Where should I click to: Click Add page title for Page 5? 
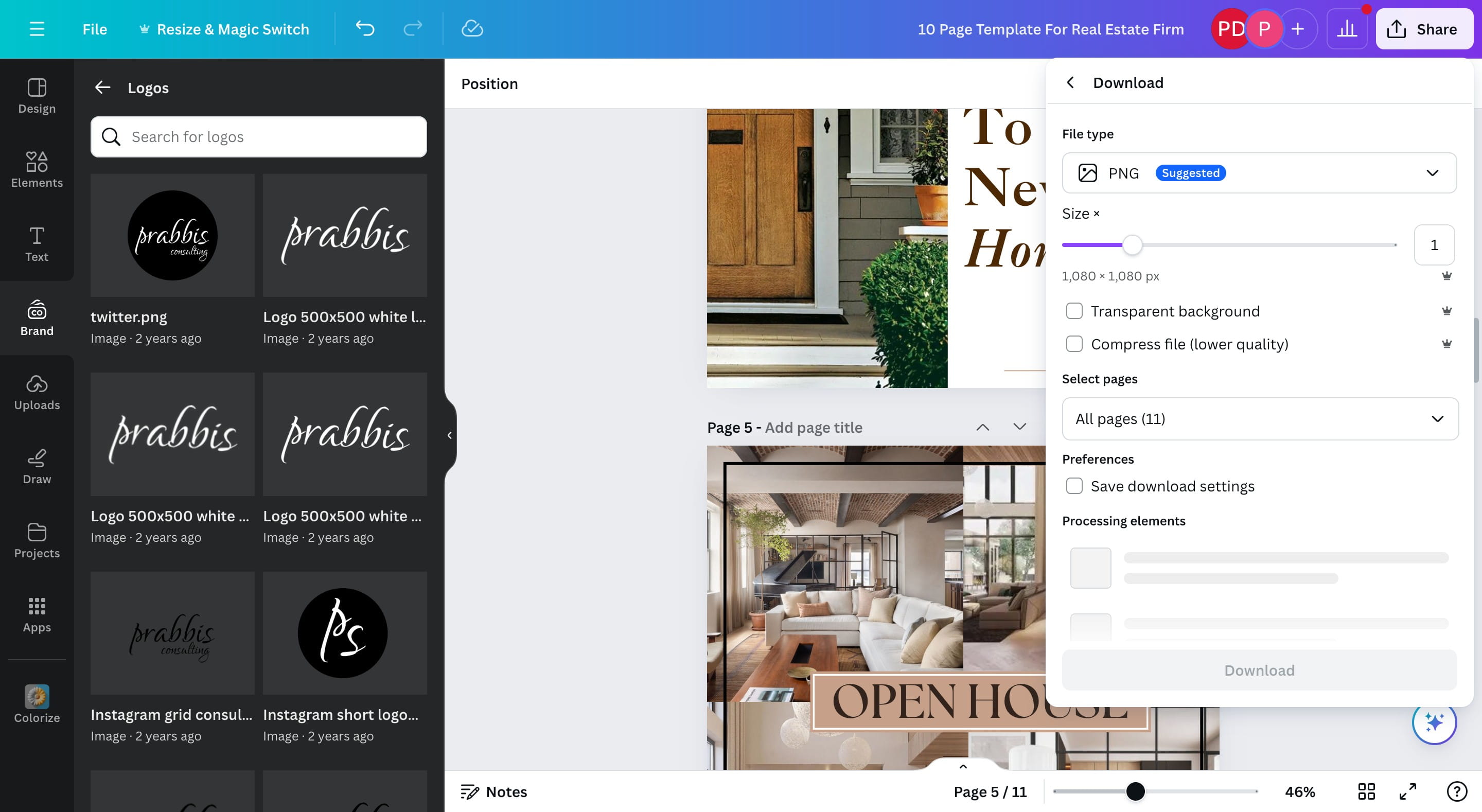pyautogui.click(x=813, y=427)
